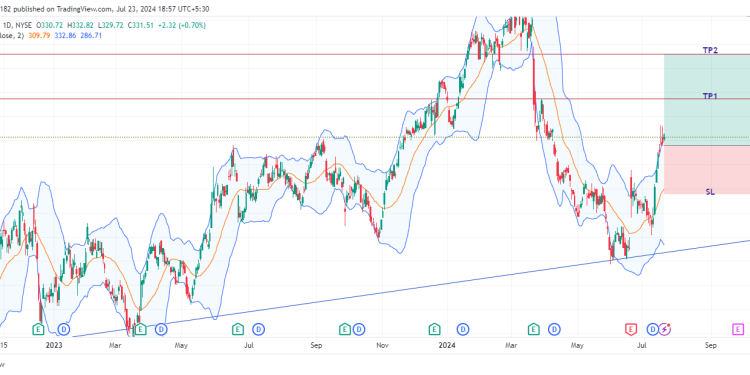Click the Nov time axis label

point(382,345)
